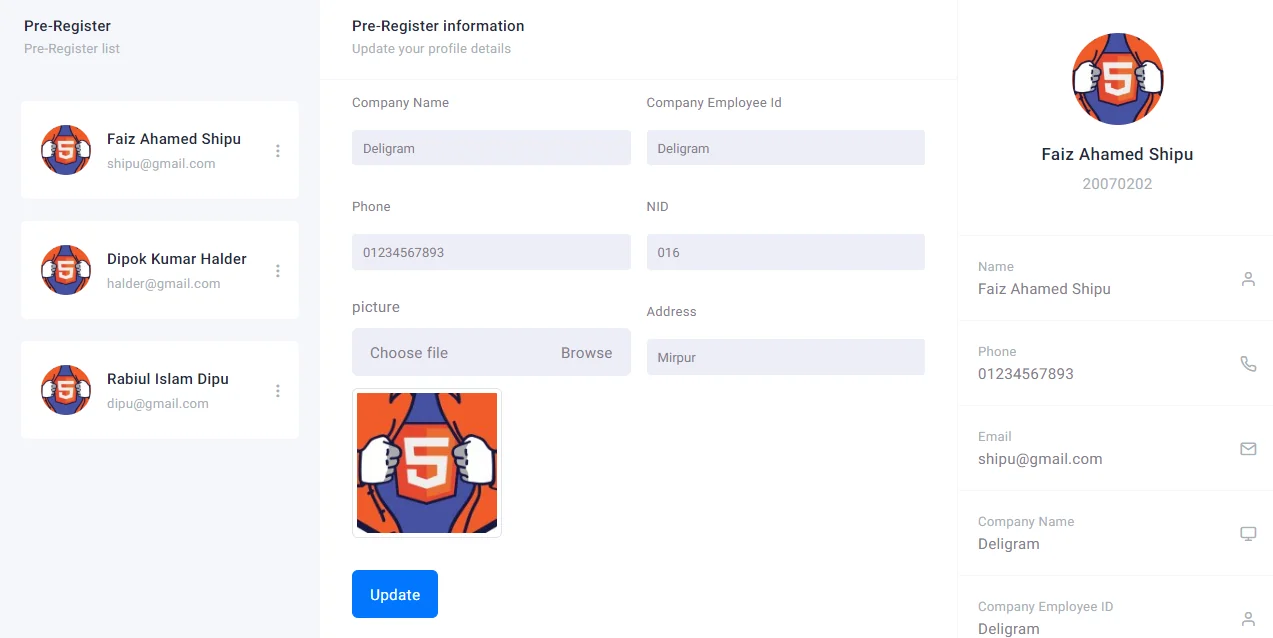Focus the Phone number input field
This screenshot has height=638, width=1273.
click(491, 252)
